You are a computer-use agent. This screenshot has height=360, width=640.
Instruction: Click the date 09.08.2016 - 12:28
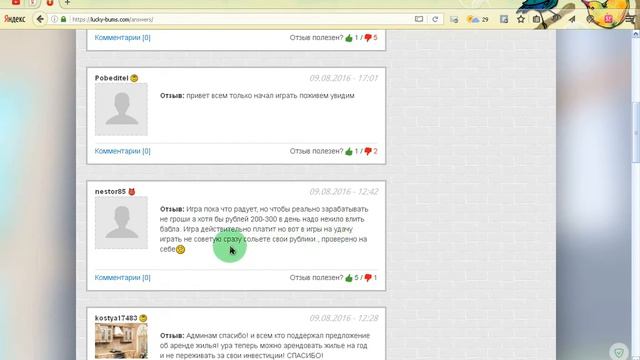point(344,318)
